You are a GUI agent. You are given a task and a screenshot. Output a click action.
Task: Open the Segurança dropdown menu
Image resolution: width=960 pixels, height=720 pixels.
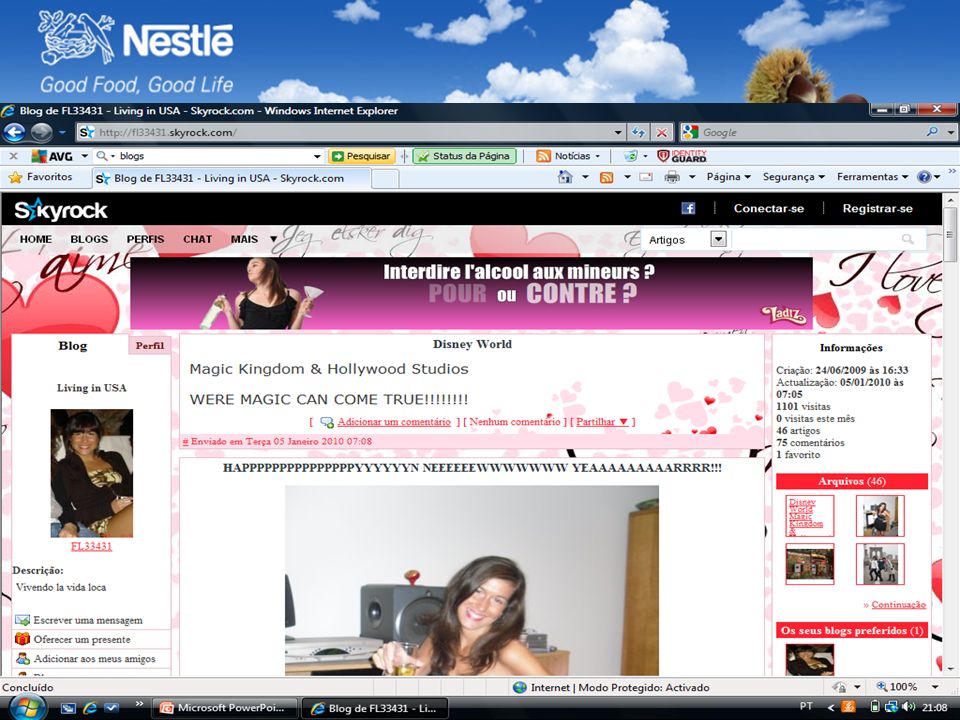click(793, 177)
